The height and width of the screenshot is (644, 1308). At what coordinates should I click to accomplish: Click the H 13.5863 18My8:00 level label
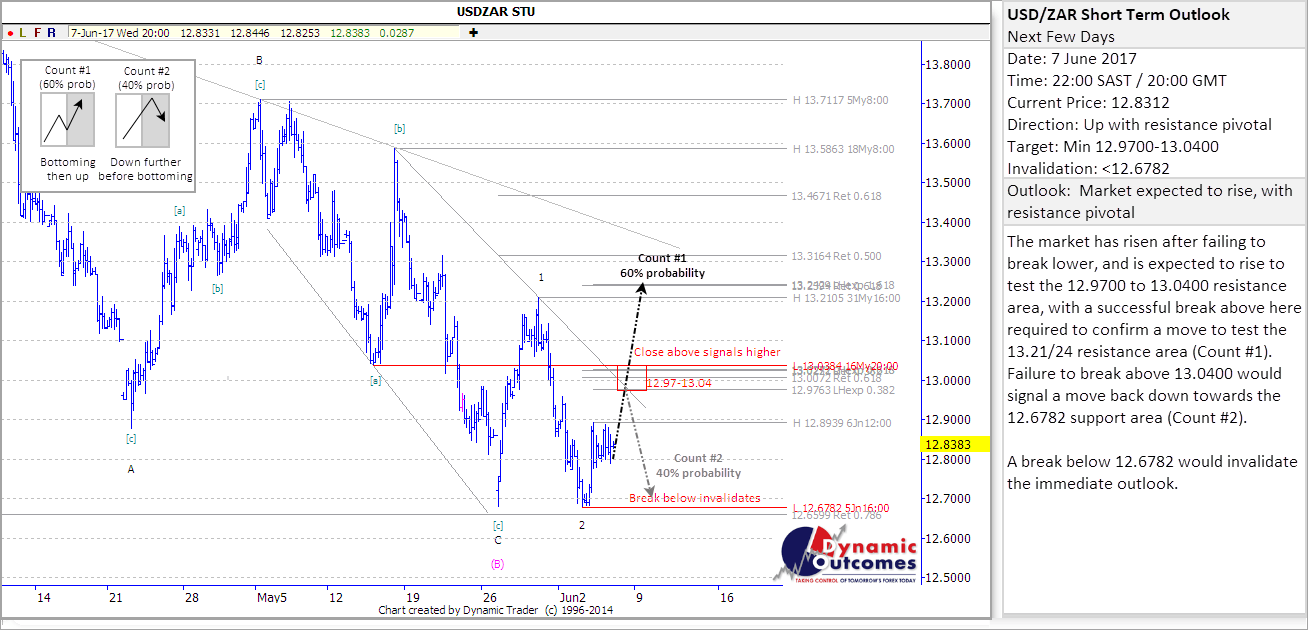(x=843, y=149)
